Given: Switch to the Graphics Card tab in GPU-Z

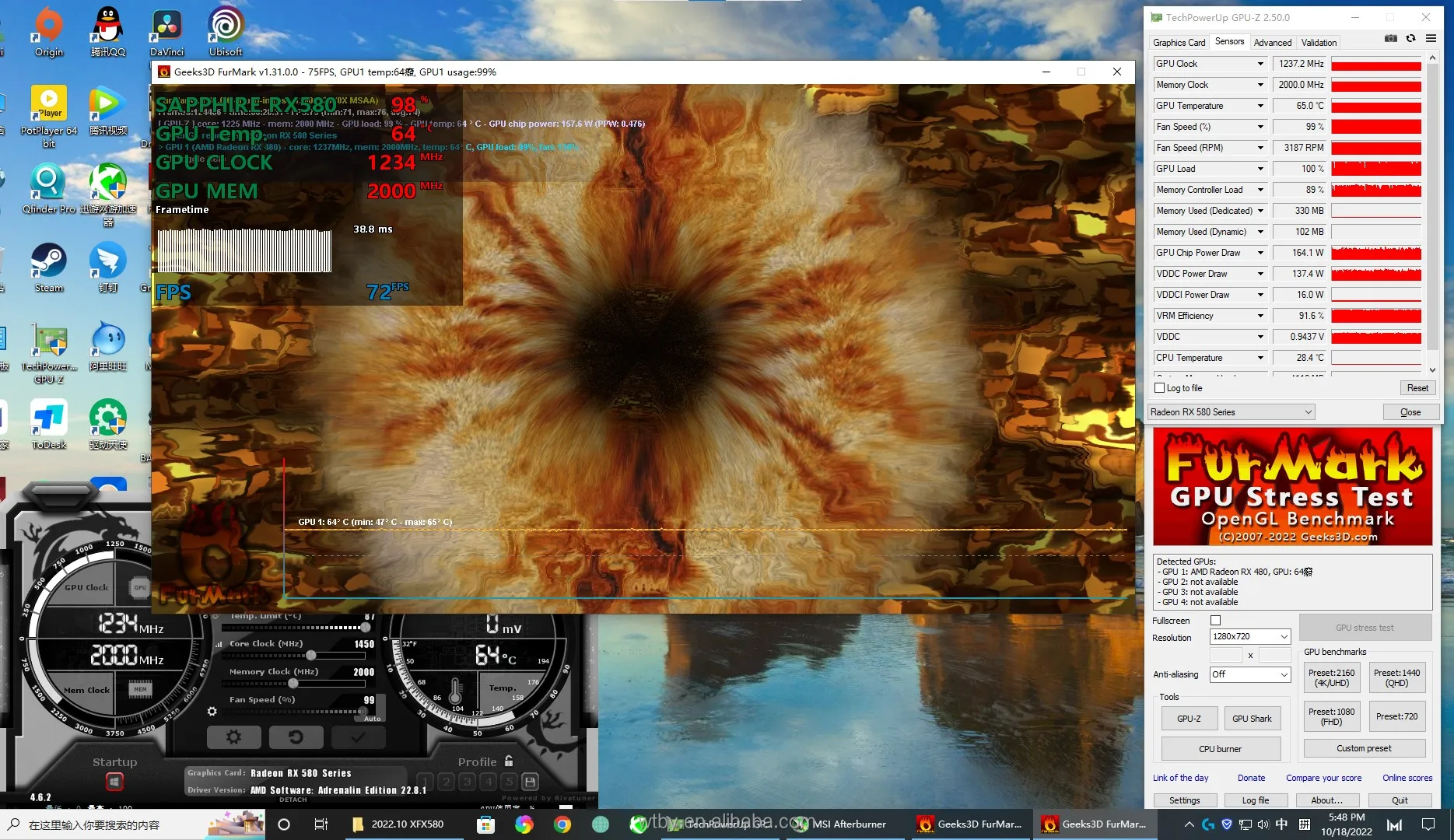Looking at the screenshot, I should click(1179, 43).
